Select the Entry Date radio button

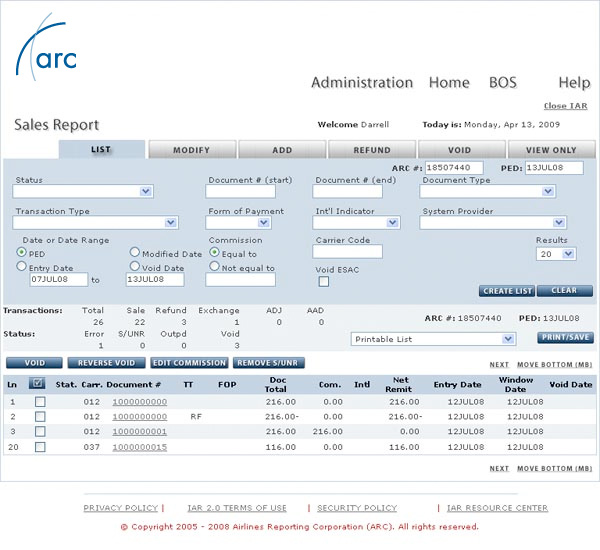coord(22,266)
